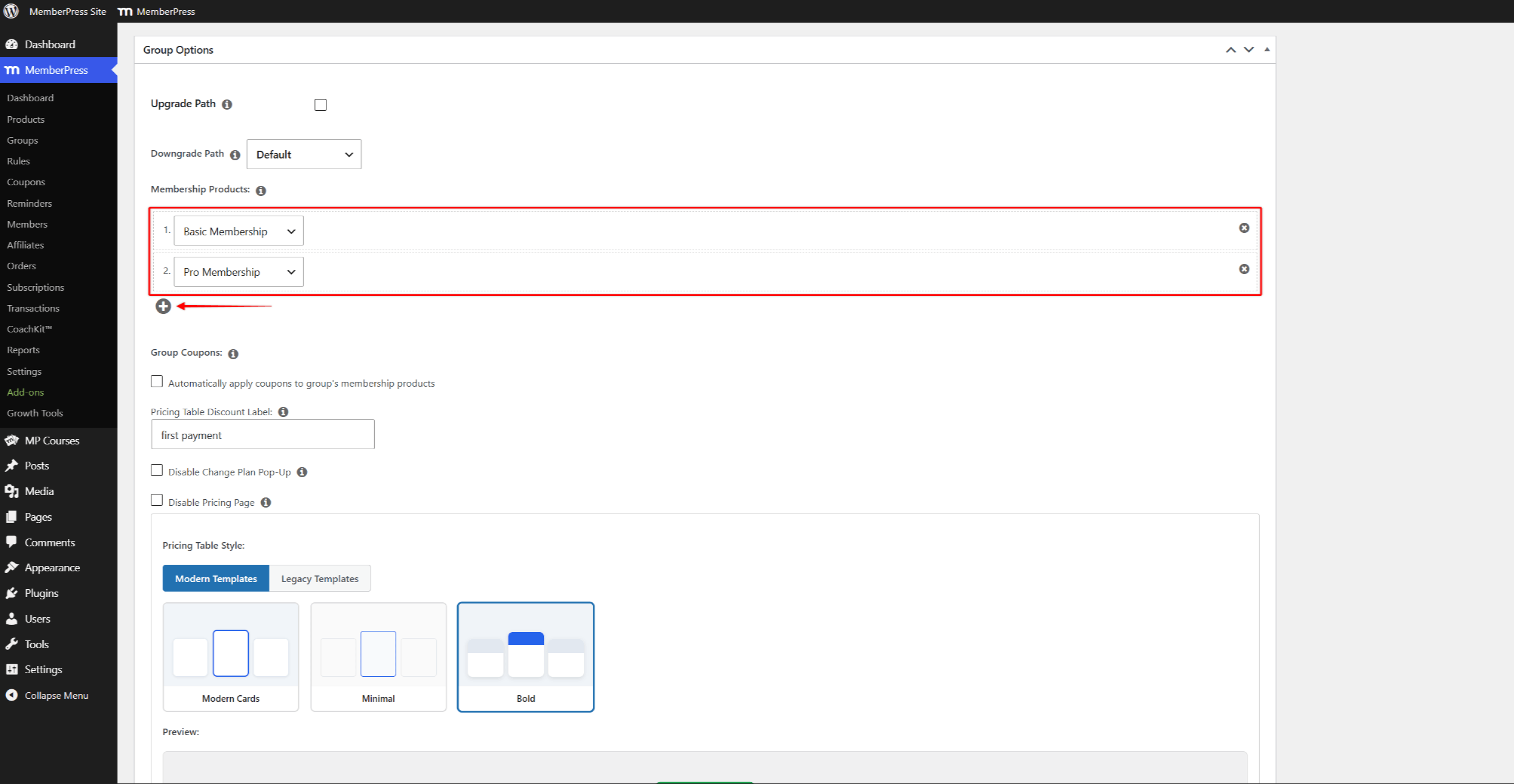Image resolution: width=1514 pixels, height=784 pixels.
Task: Click the MemberPress admin bar item
Action: click(x=157, y=11)
